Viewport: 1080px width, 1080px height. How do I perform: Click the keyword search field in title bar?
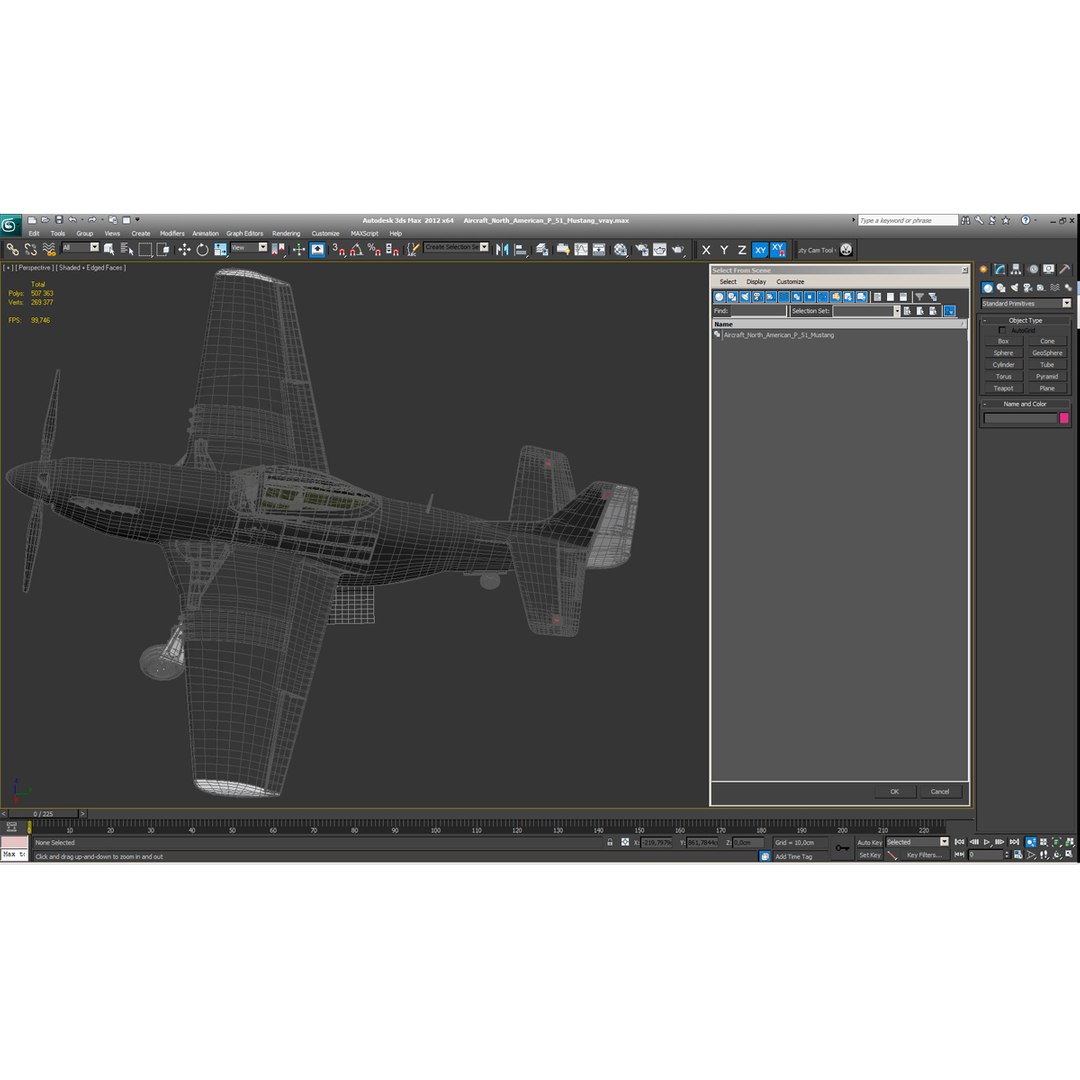pyautogui.click(x=908, y=220)
